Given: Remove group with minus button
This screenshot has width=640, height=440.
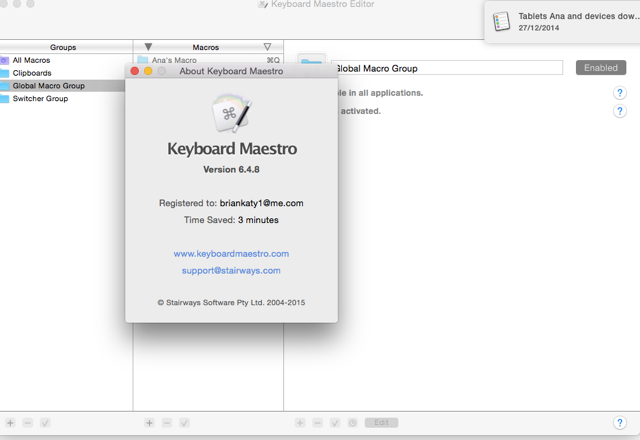Looking at the screenshot, I should point(28,423).
